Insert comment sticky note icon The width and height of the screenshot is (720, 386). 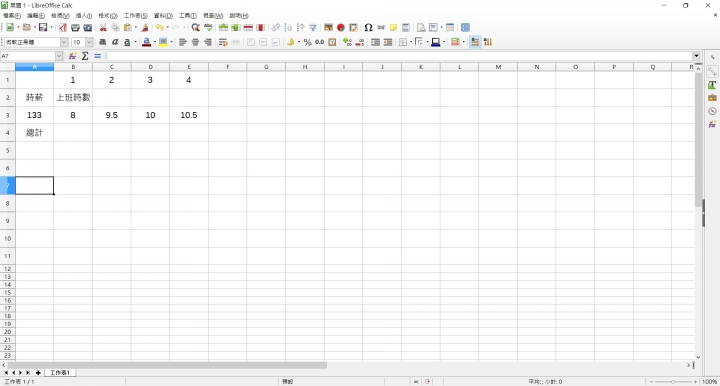[x=393, y=28]
